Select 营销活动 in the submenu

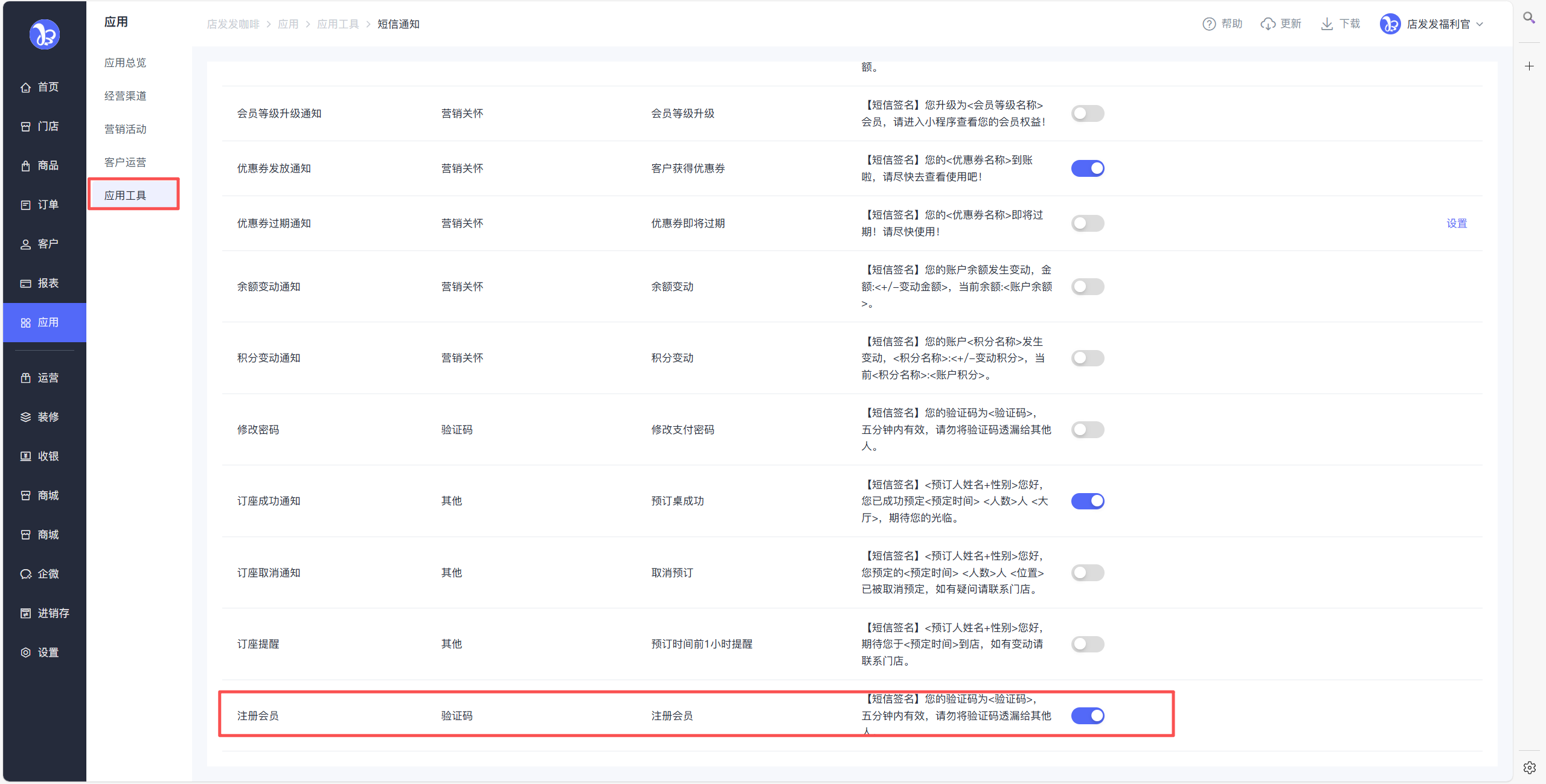coord(125,129)
